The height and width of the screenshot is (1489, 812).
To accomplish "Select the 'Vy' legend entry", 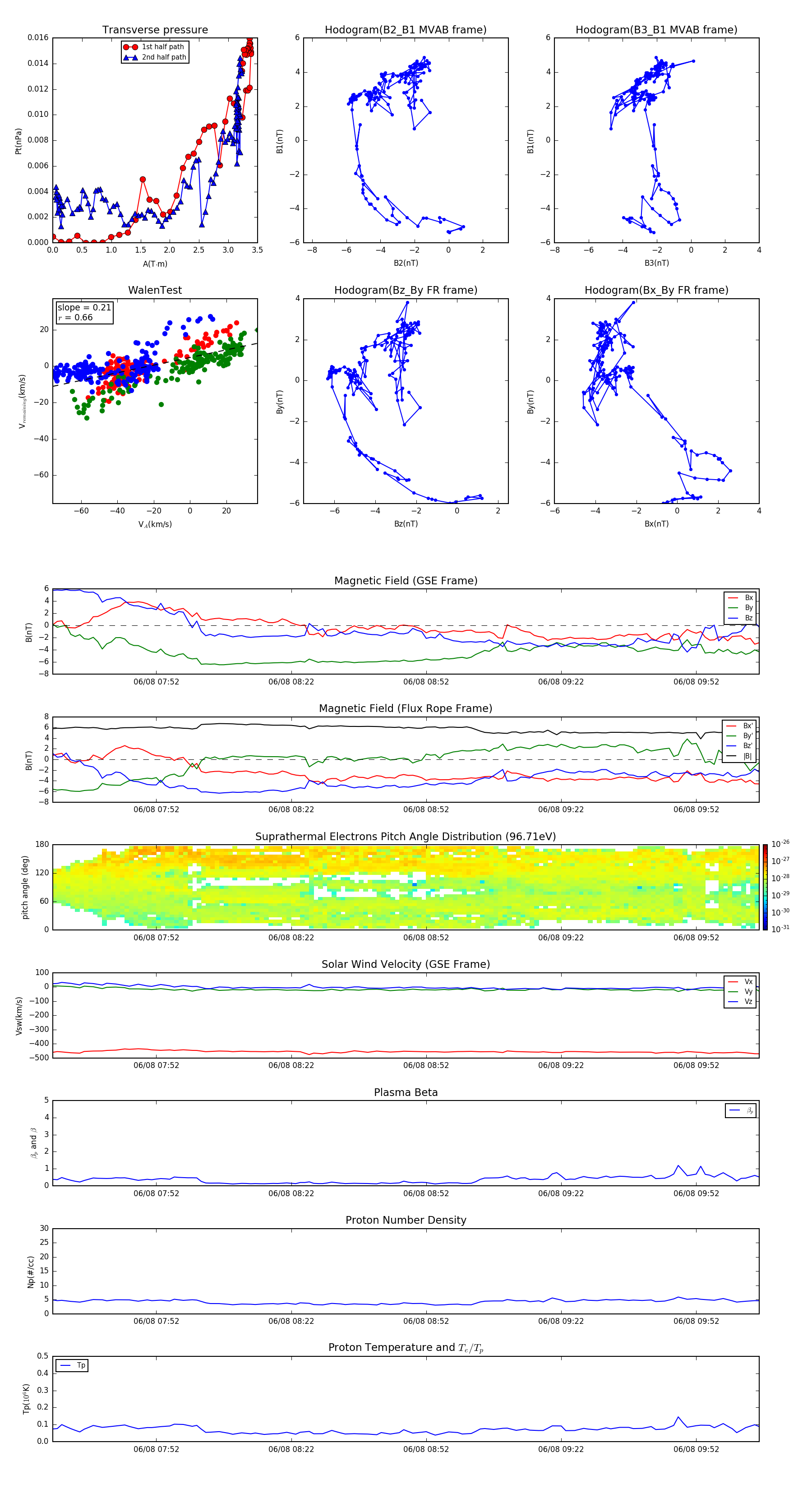I will point(740,991).
